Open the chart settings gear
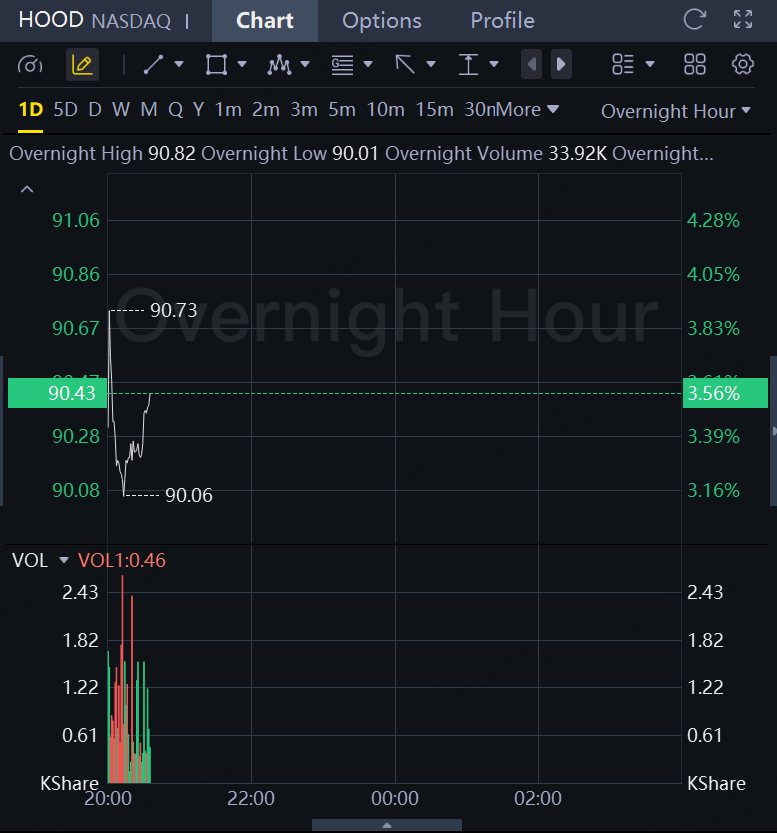This screenshot has height=833, width=777. coord(742,65)
